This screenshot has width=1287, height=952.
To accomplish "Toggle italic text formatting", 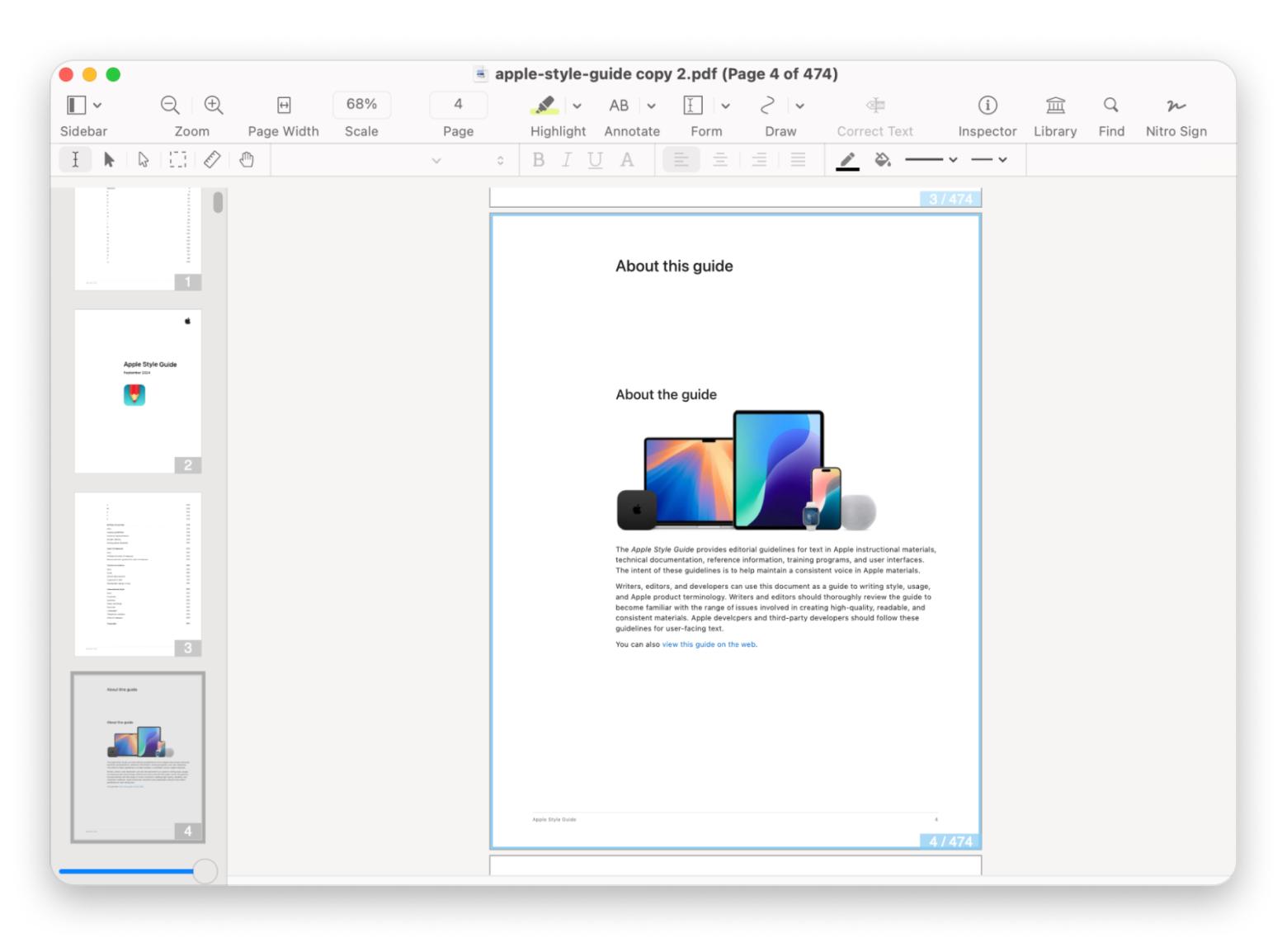I will click(567, 160).
